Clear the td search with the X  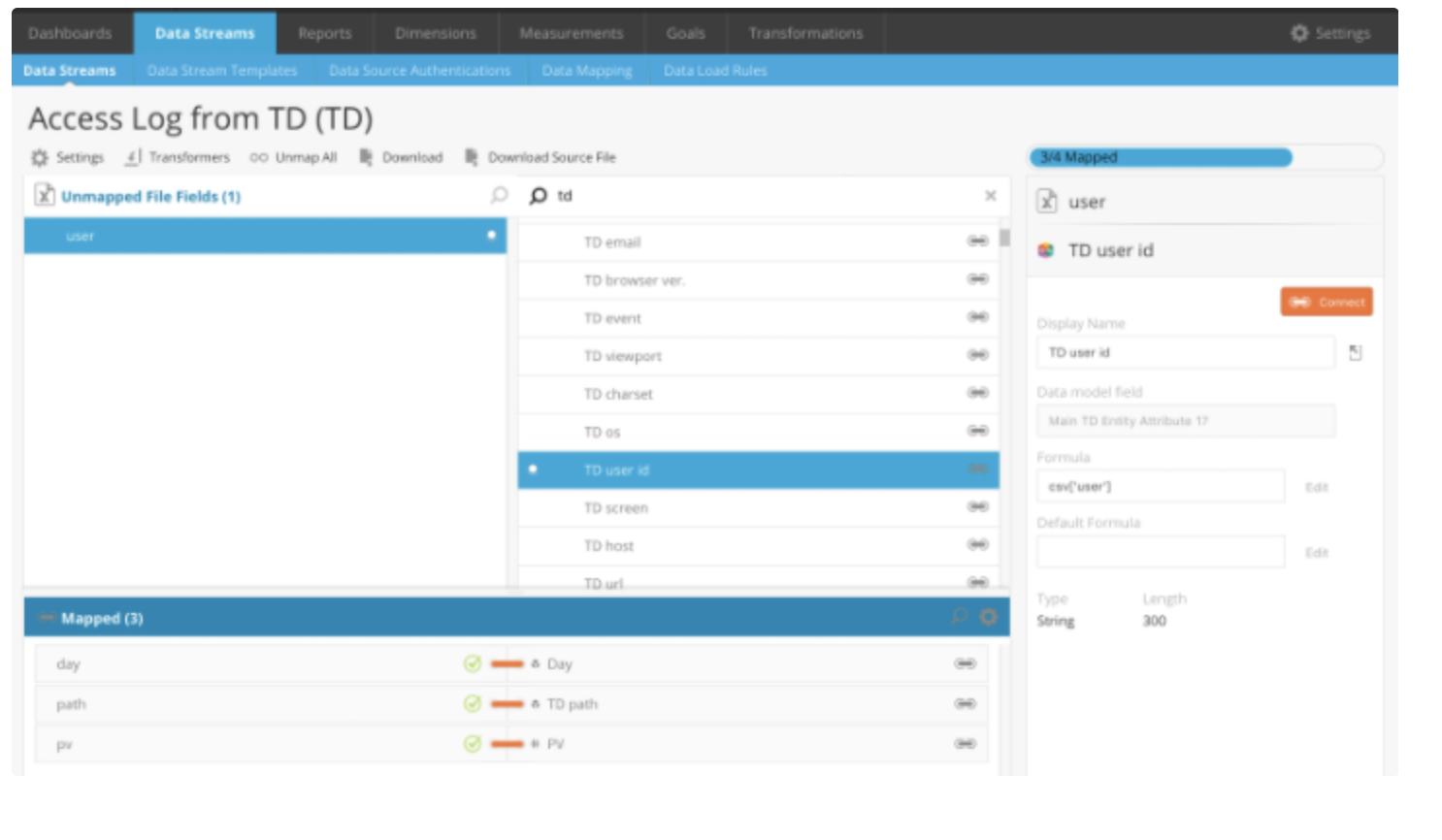point(990,196)
